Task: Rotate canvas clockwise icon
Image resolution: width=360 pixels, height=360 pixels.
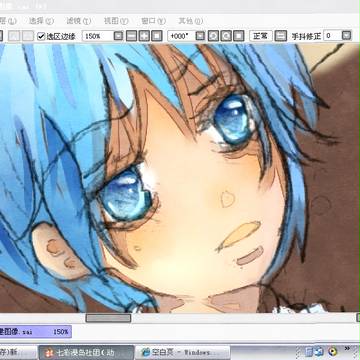Action: [x=226, y=36]
